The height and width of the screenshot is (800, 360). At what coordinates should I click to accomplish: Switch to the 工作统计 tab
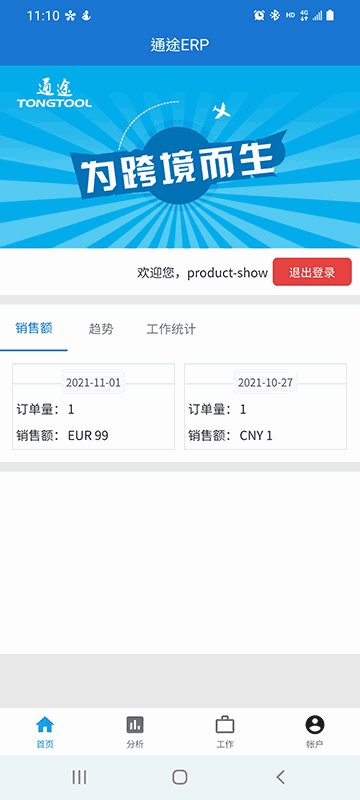tap(171, 329)
